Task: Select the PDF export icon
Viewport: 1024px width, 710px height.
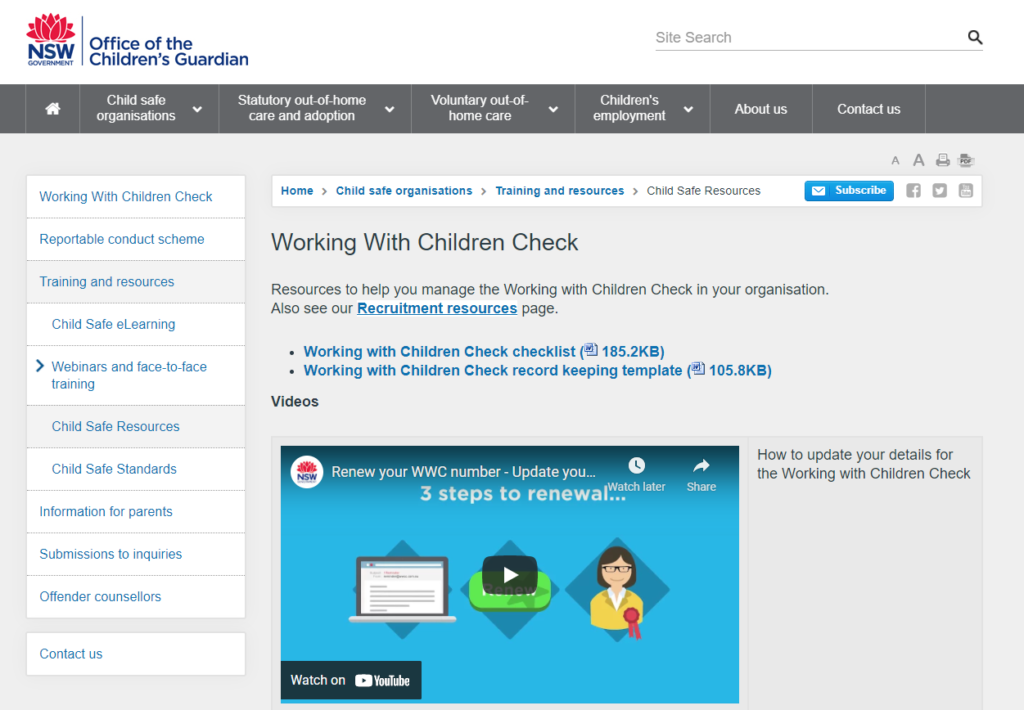Action: [964, 160]
